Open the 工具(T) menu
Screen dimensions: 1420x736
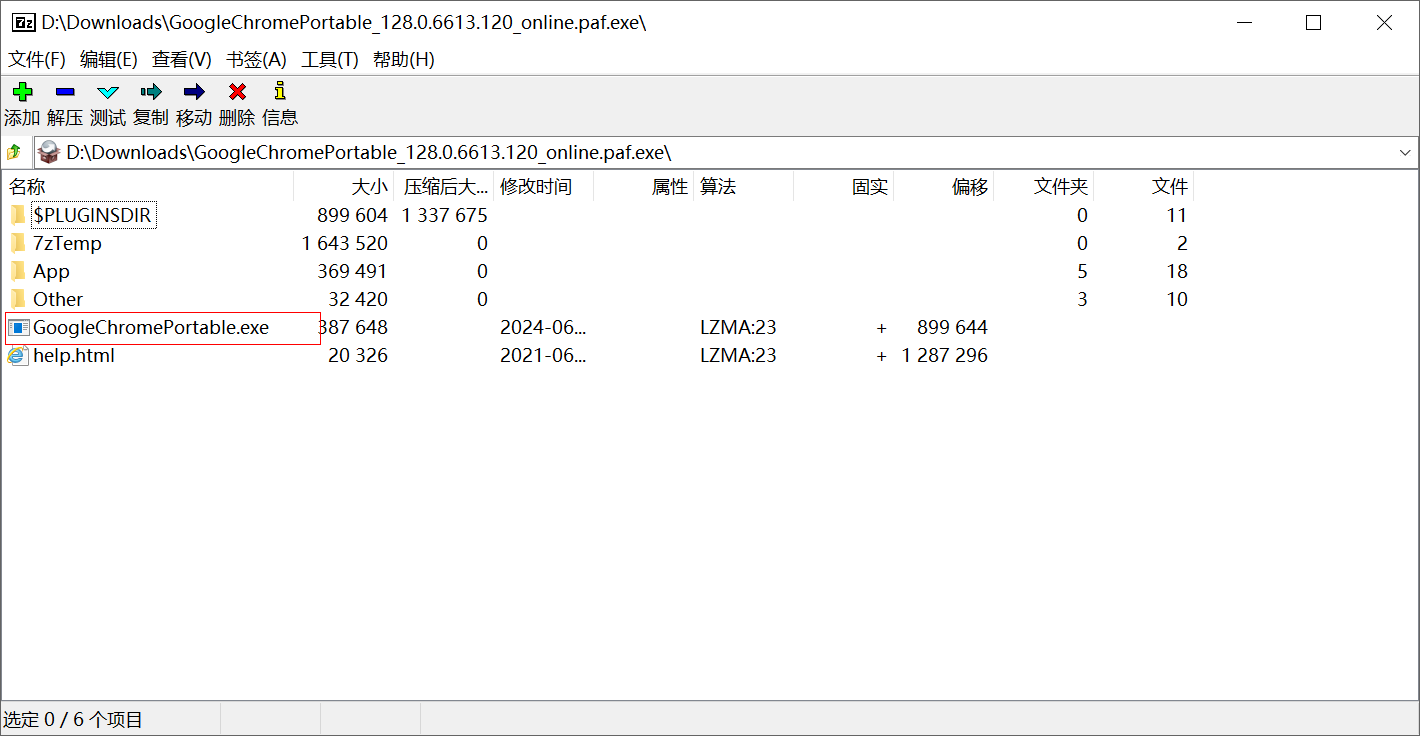[x=330, y=60]
